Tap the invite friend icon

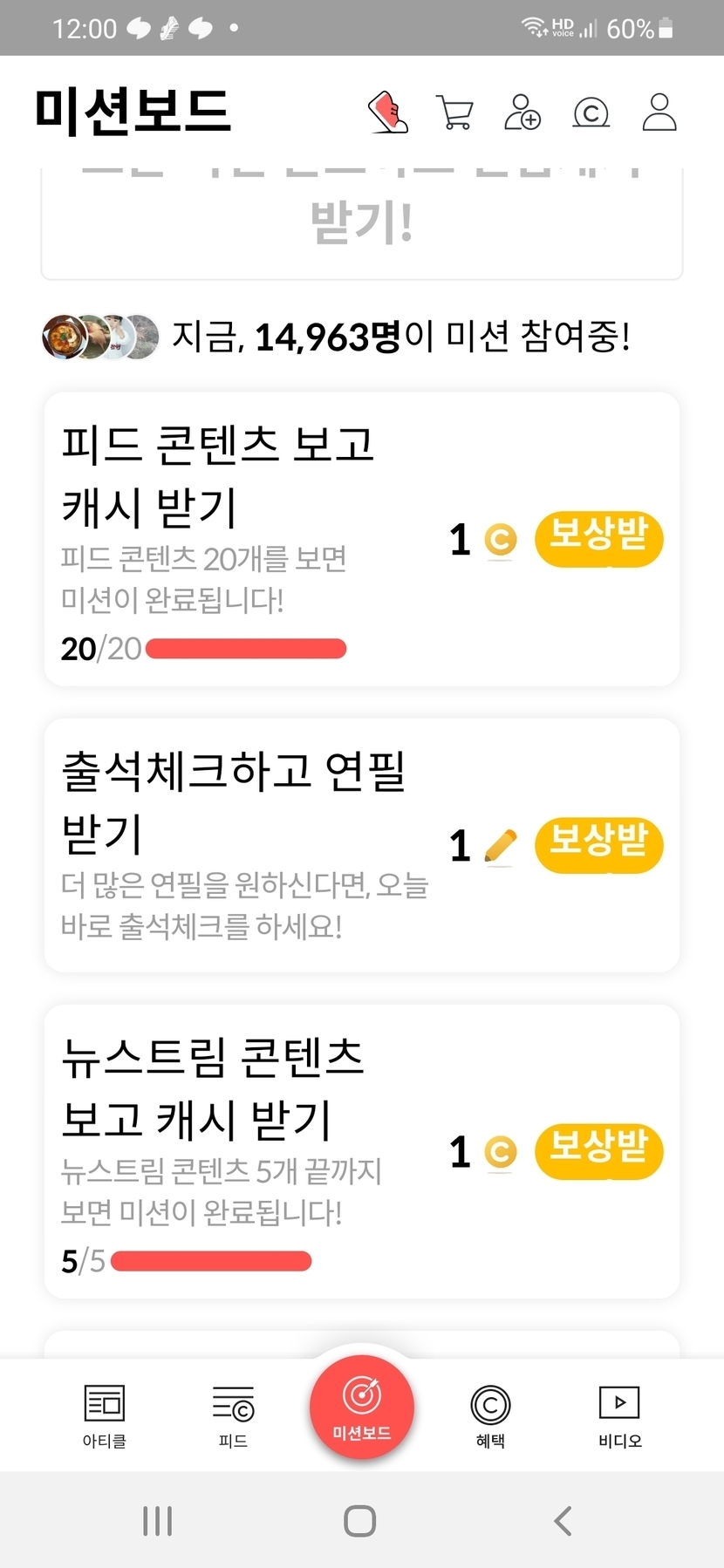pos(523,112)
